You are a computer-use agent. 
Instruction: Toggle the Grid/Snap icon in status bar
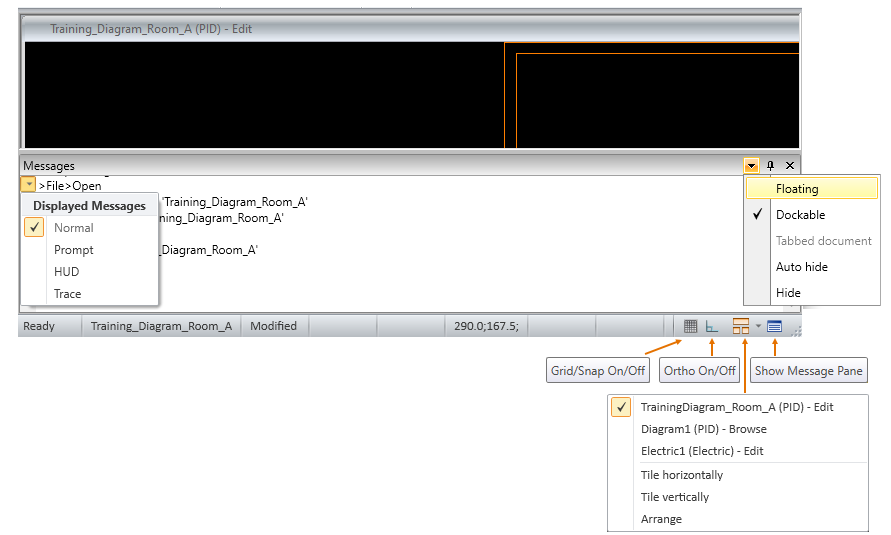tap(690, 326)
